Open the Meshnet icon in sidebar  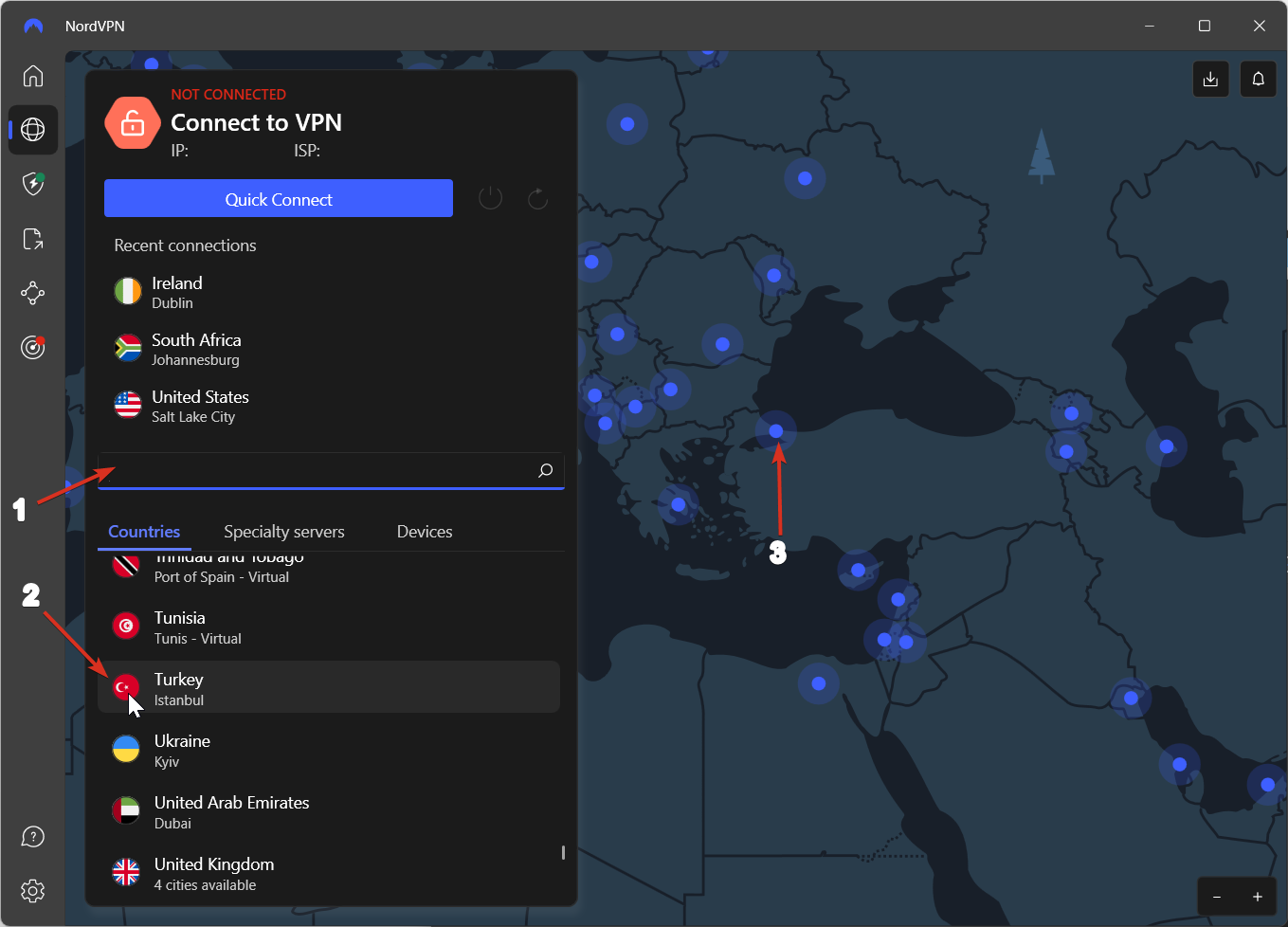tap(33, 293)
